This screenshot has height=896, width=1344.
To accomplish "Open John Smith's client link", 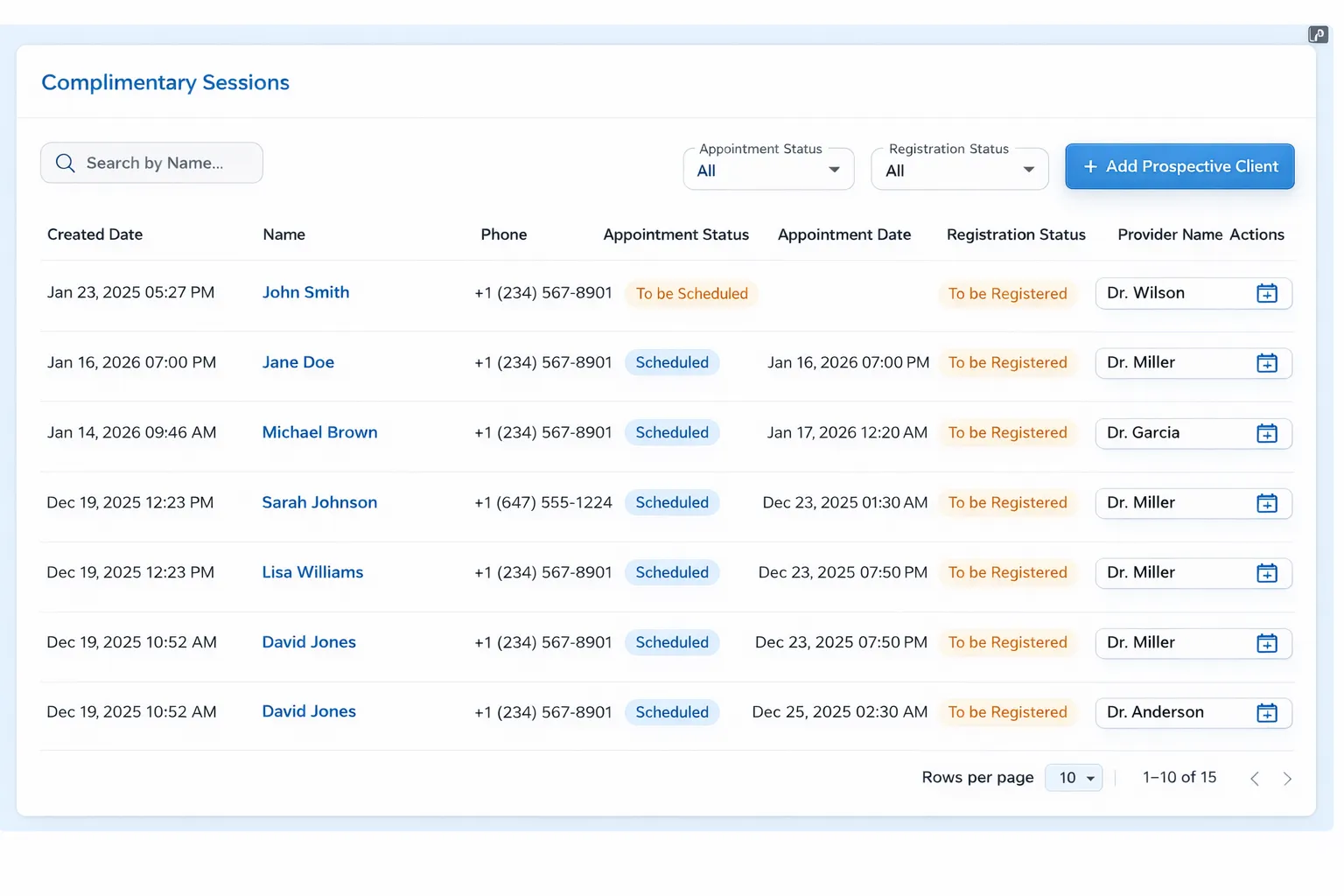I will click(305, 292).
